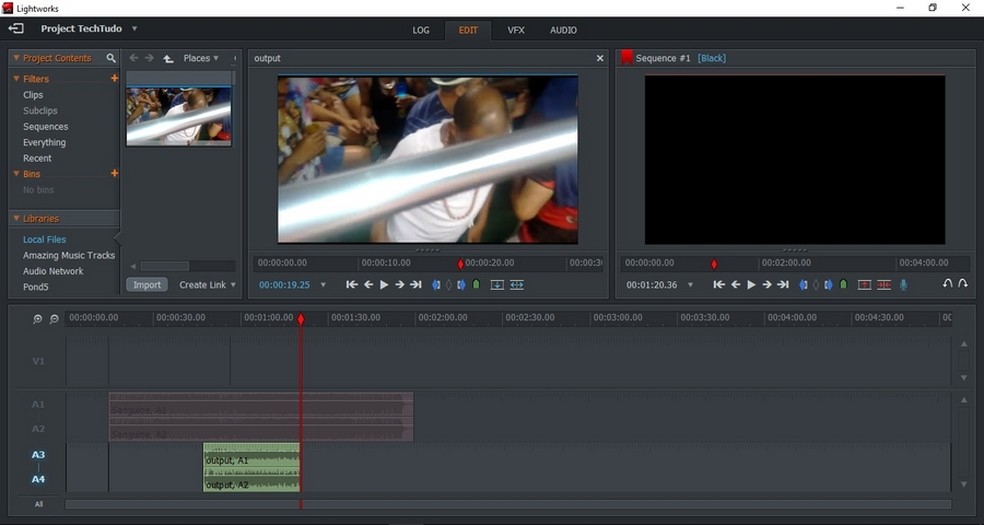Collapse the Filters section
The height and width of the screenshot is (525, 984).
[x=16, y=78]
